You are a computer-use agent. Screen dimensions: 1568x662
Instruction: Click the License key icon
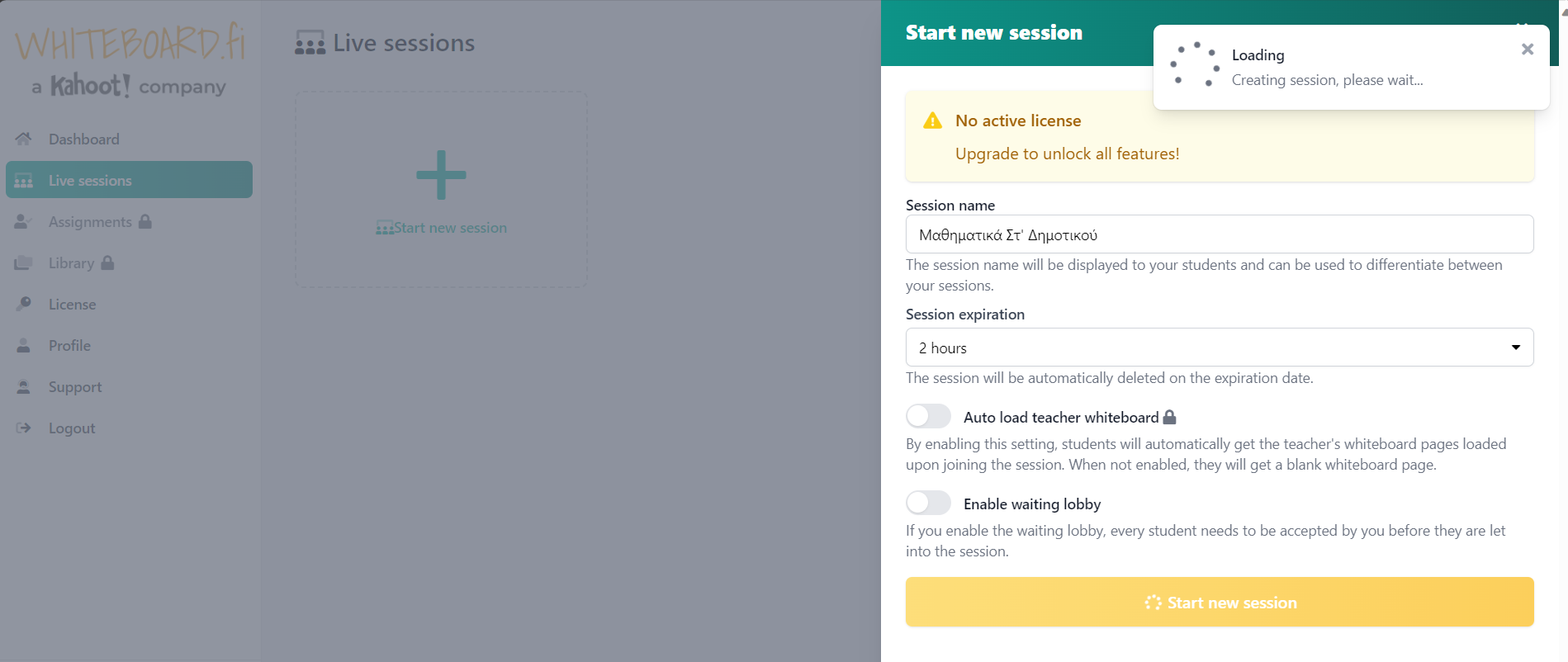tap(23, 304)
